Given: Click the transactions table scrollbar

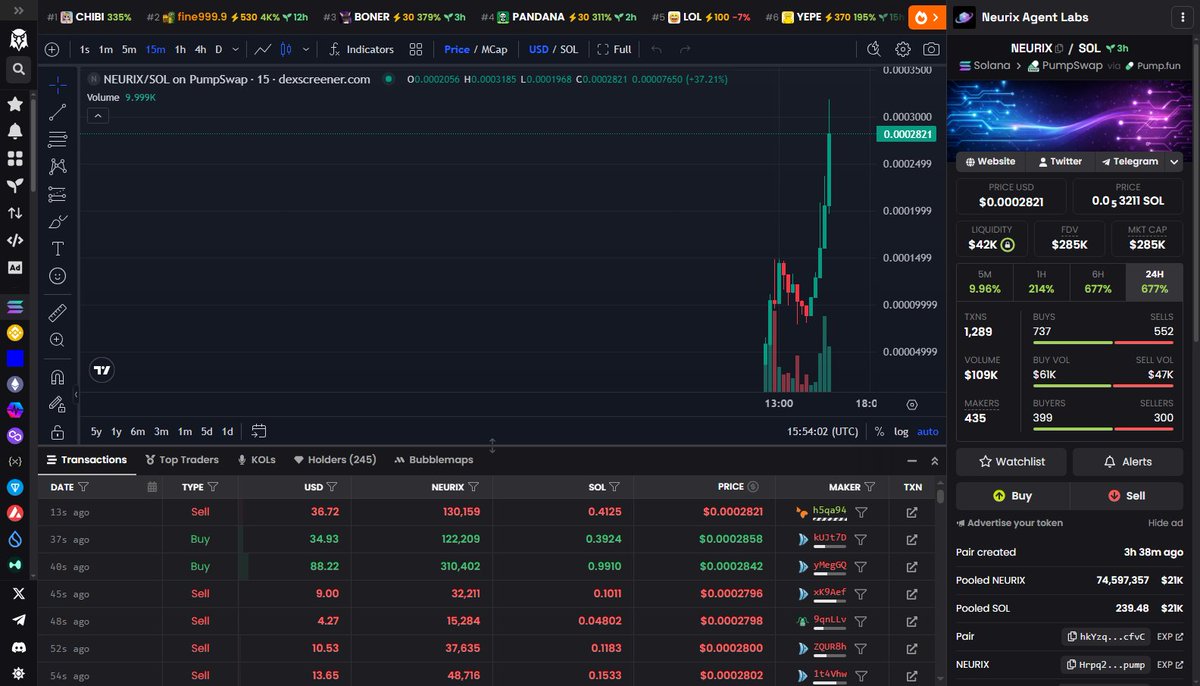Looking at the screenshot, I should coord(940,494).
